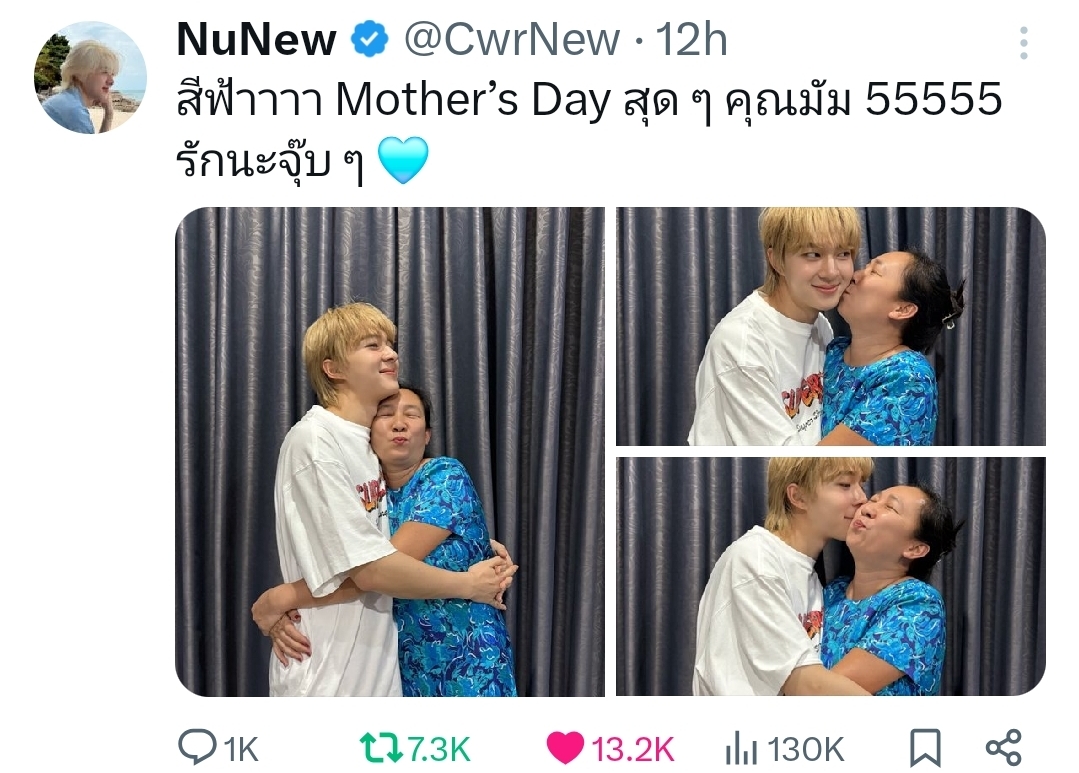Open the bottom-right kiss photo
Screen dimensions: 1079x773
pos(831,576)
